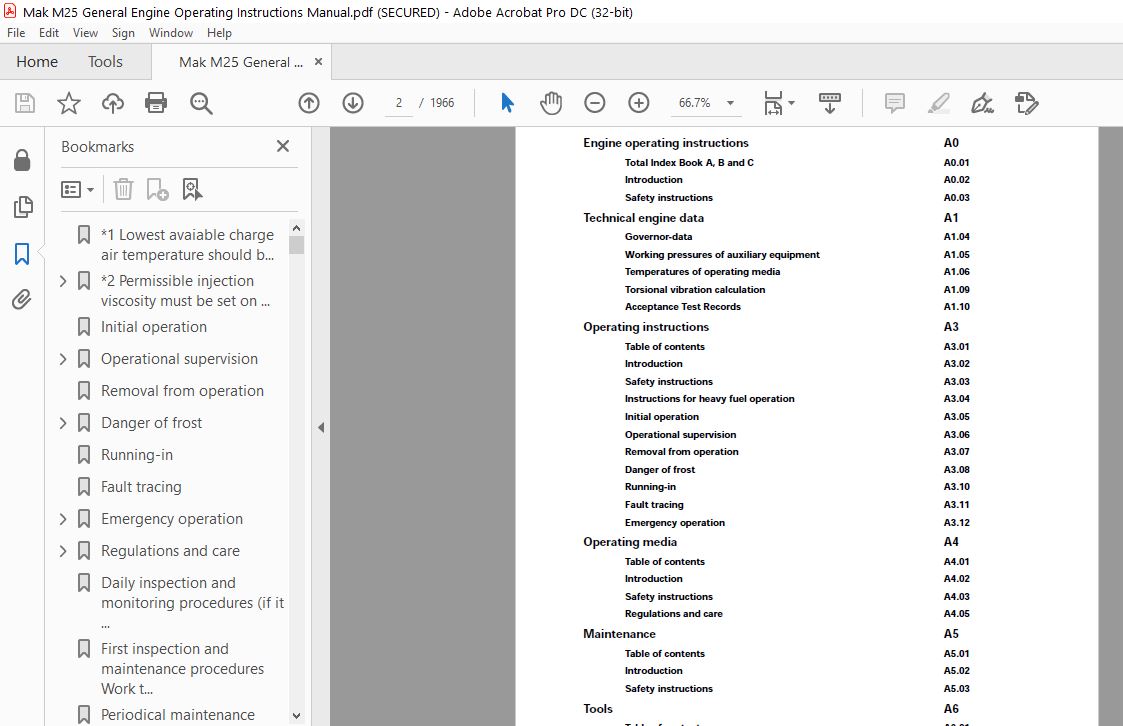Click the scrolling mode icon

pos(829,103)
